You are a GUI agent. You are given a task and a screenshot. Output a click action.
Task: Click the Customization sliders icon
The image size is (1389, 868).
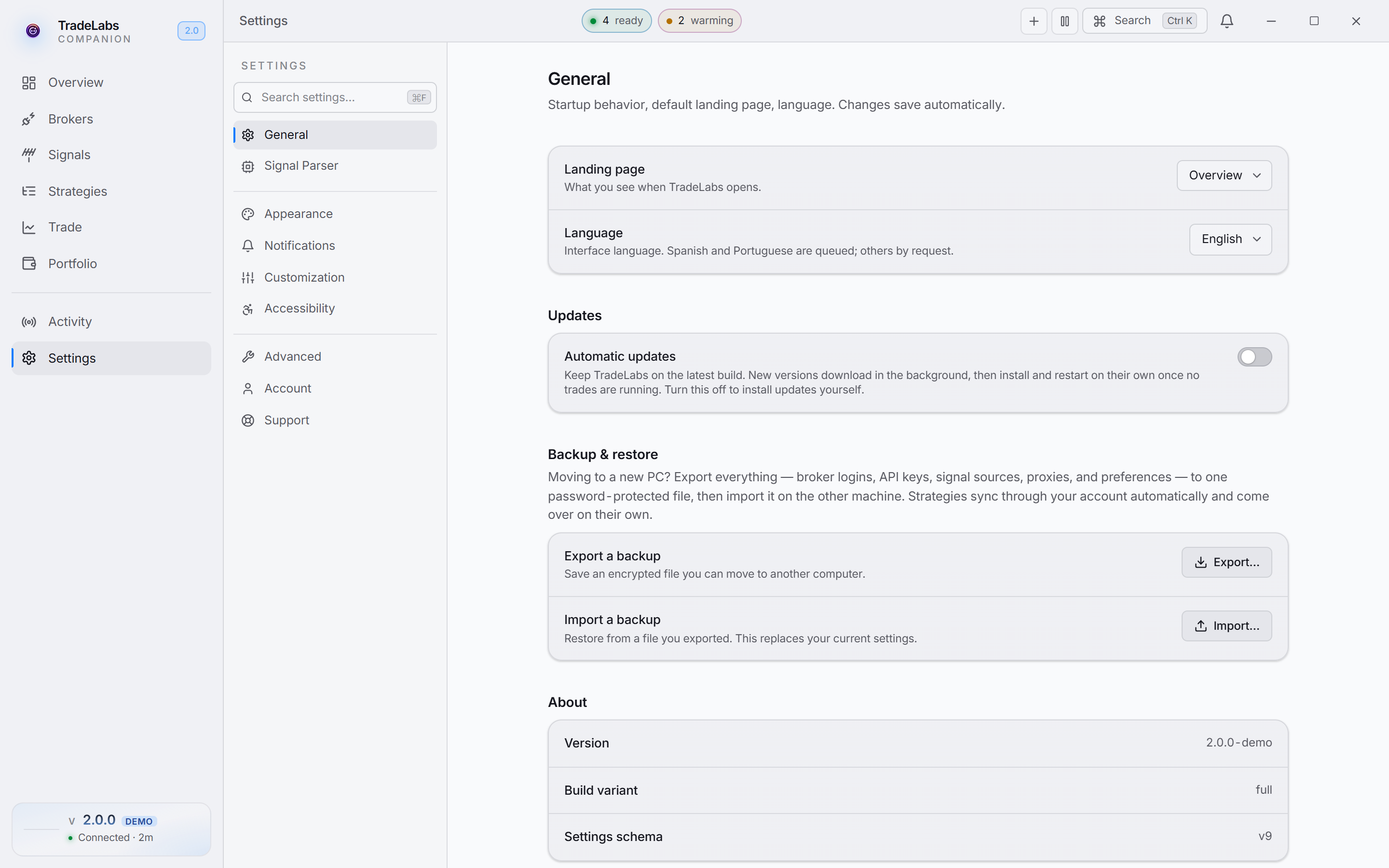click(248, 278)
